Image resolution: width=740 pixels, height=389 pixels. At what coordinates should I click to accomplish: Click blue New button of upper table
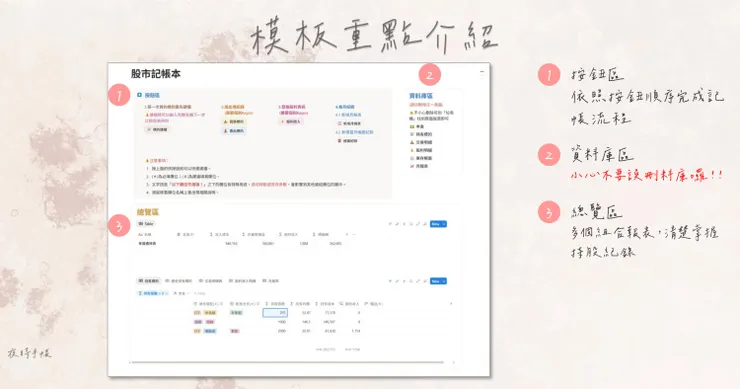coord(435,224)
